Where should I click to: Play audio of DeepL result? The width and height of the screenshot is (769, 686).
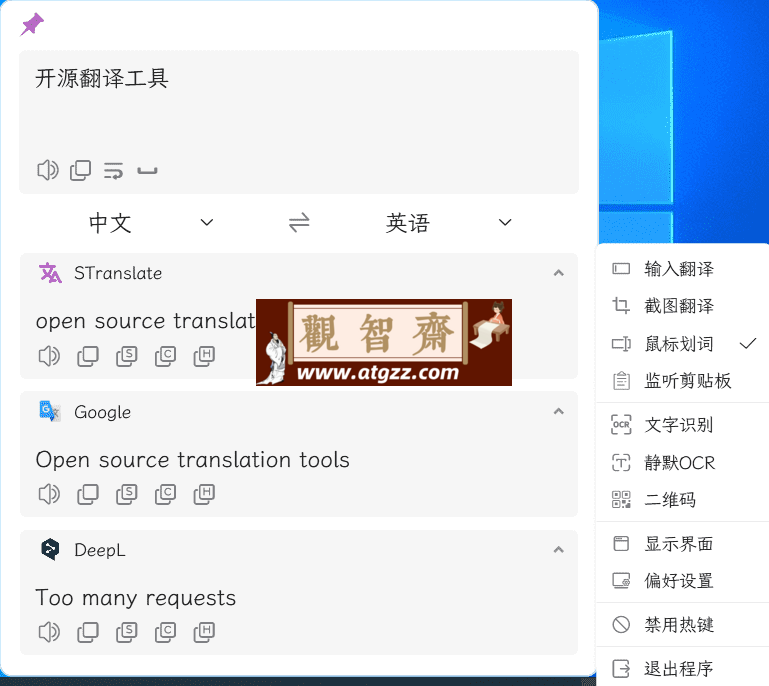click(x=49, y=632)
